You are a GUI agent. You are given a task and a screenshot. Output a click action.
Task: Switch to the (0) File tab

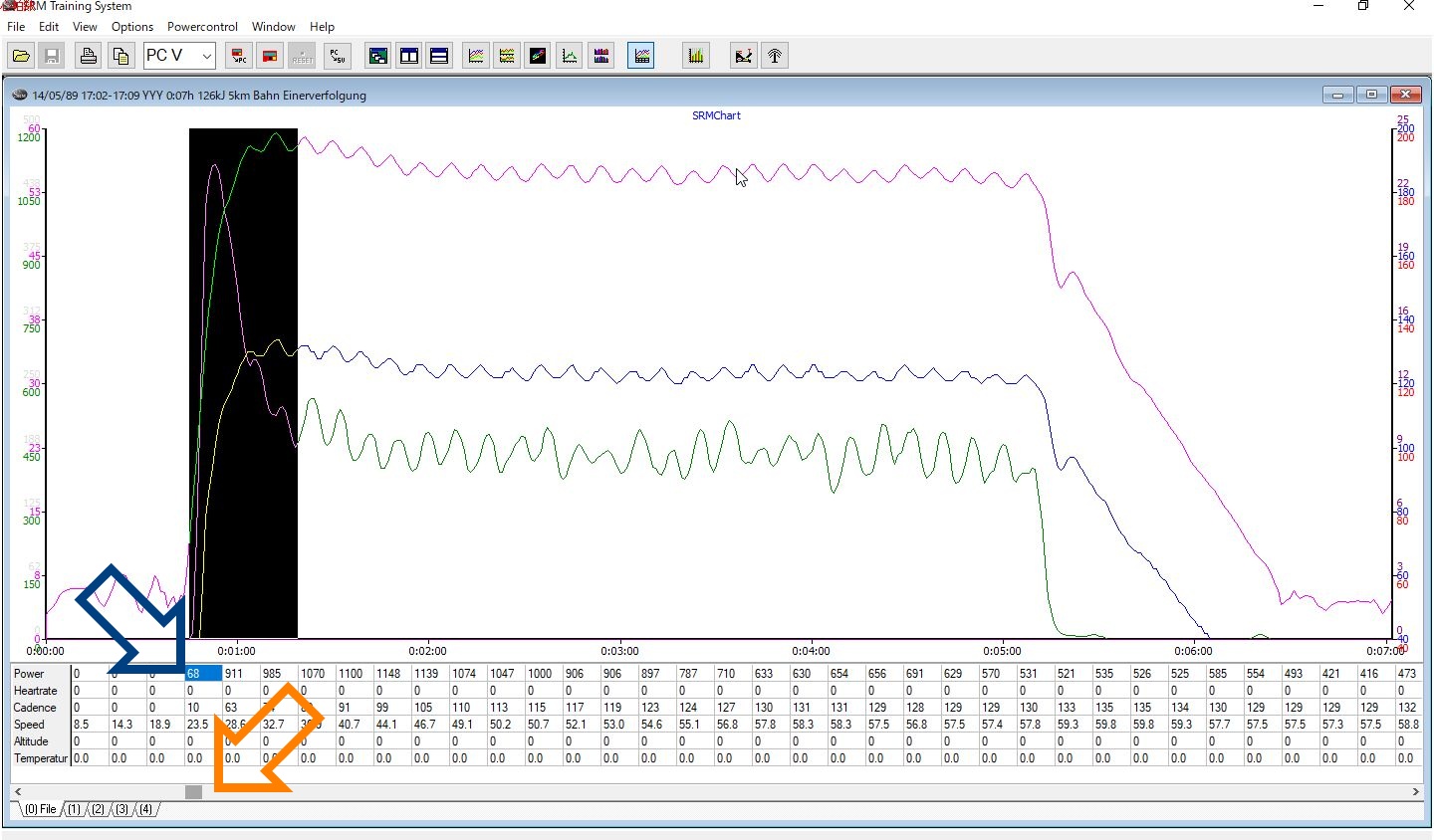click(x=41, y=809)
